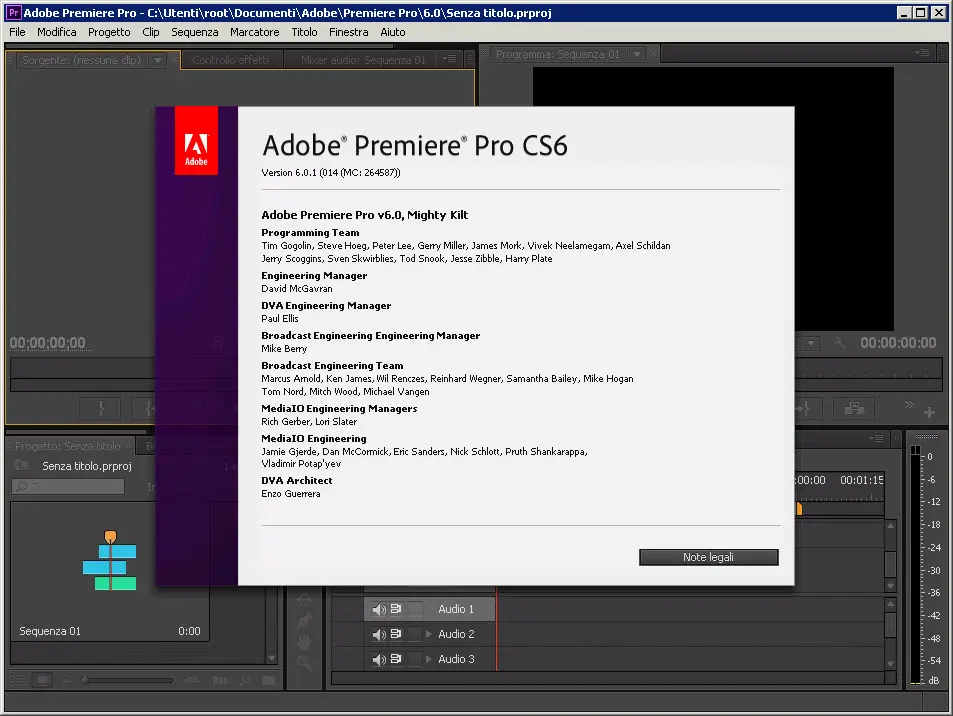Click the Premiere Pr icon in title bar

tap(13, 12)
